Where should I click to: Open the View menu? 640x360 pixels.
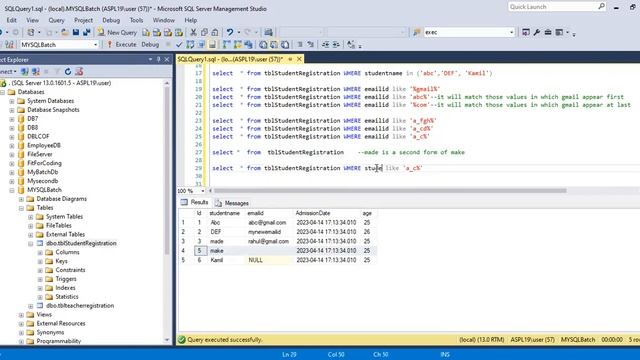(32, 20)
